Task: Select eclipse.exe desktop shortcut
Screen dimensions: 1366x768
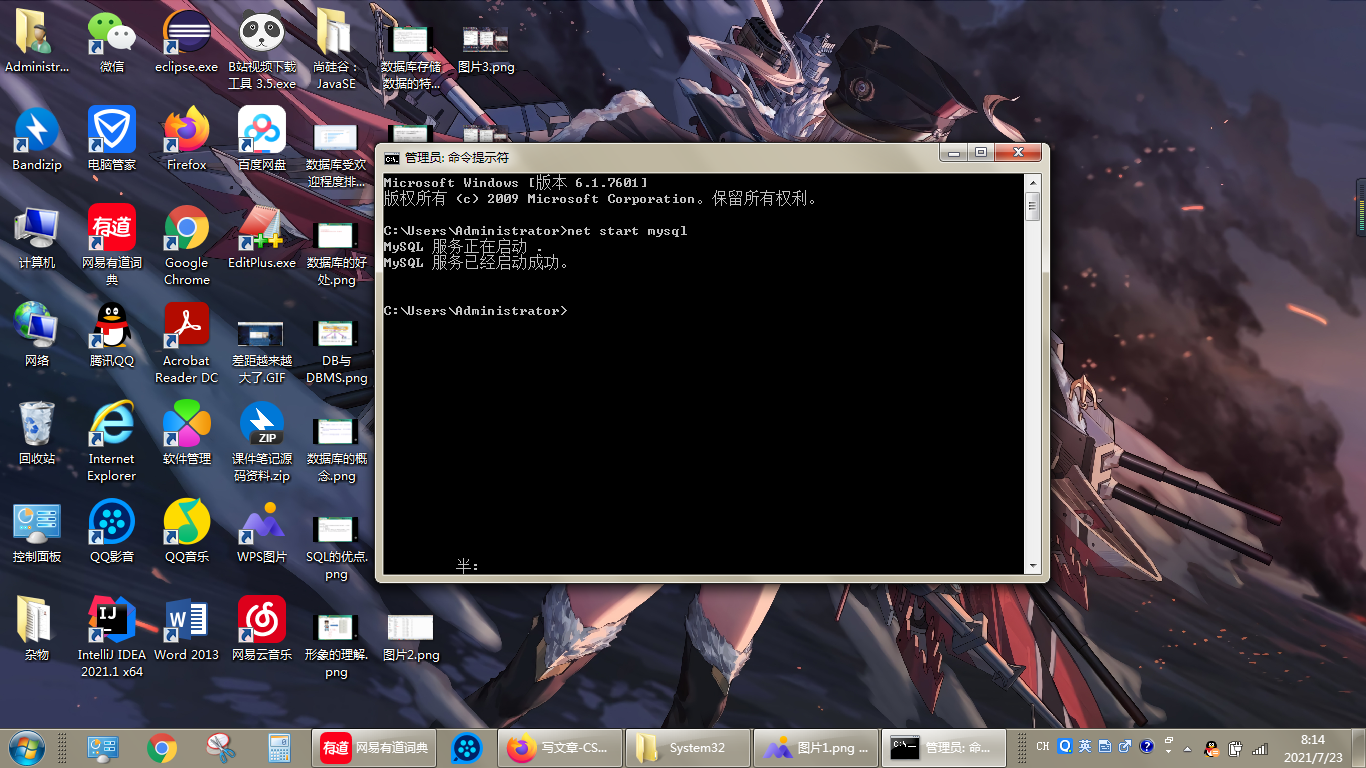Action: [x=187, y=42]
